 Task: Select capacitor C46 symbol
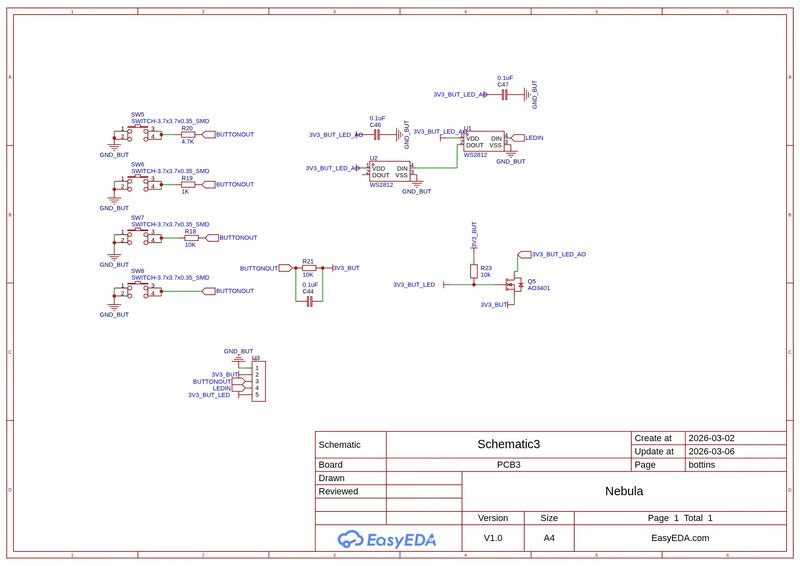click(x=377, y=135)
